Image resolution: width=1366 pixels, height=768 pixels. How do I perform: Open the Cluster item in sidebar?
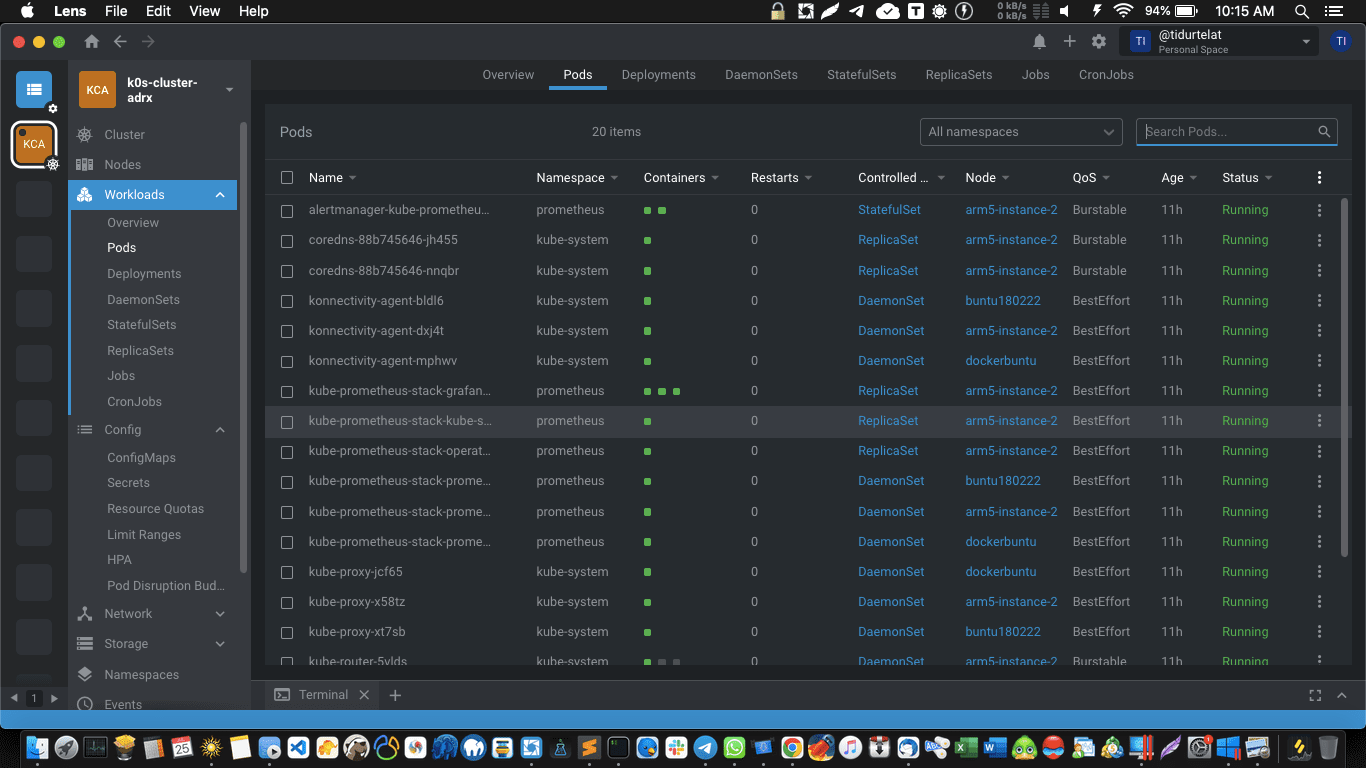pos(124,135)
